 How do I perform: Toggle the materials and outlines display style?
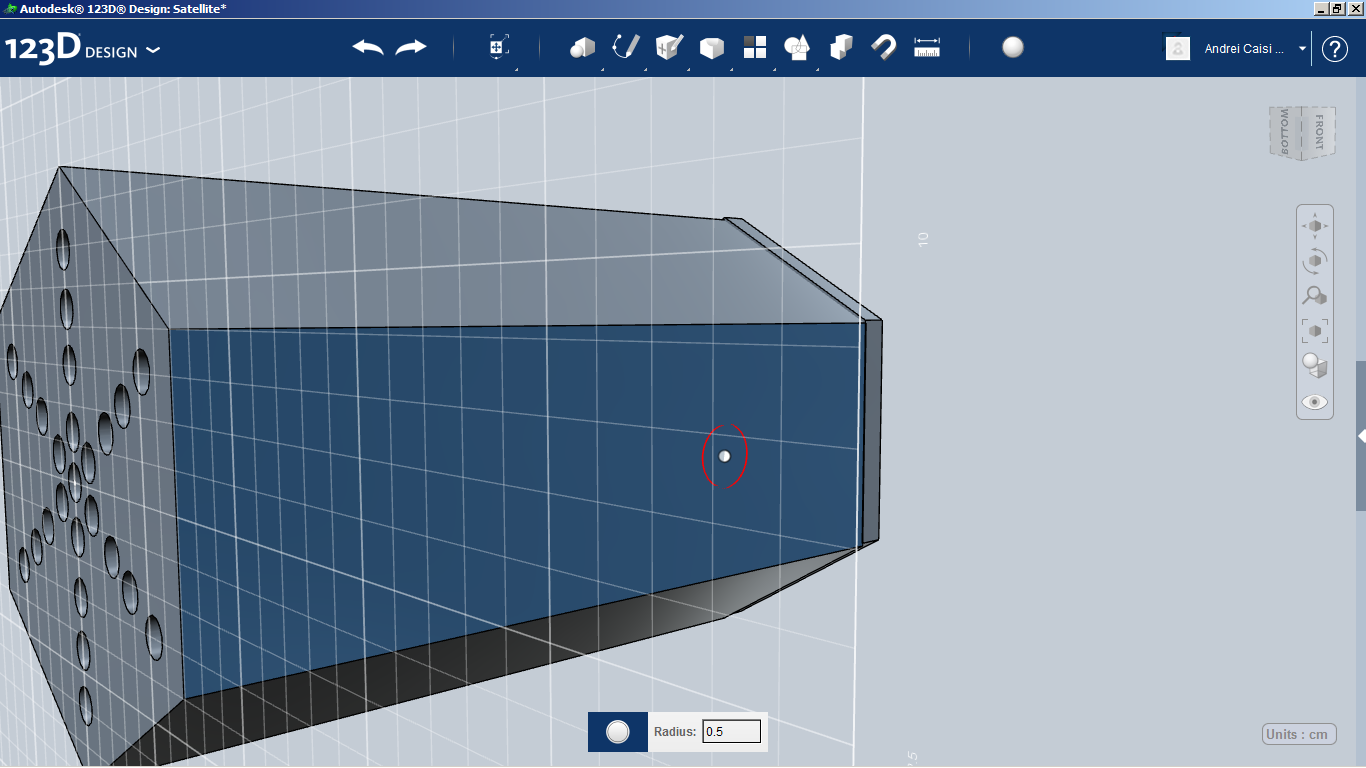tap(1315, 365)
